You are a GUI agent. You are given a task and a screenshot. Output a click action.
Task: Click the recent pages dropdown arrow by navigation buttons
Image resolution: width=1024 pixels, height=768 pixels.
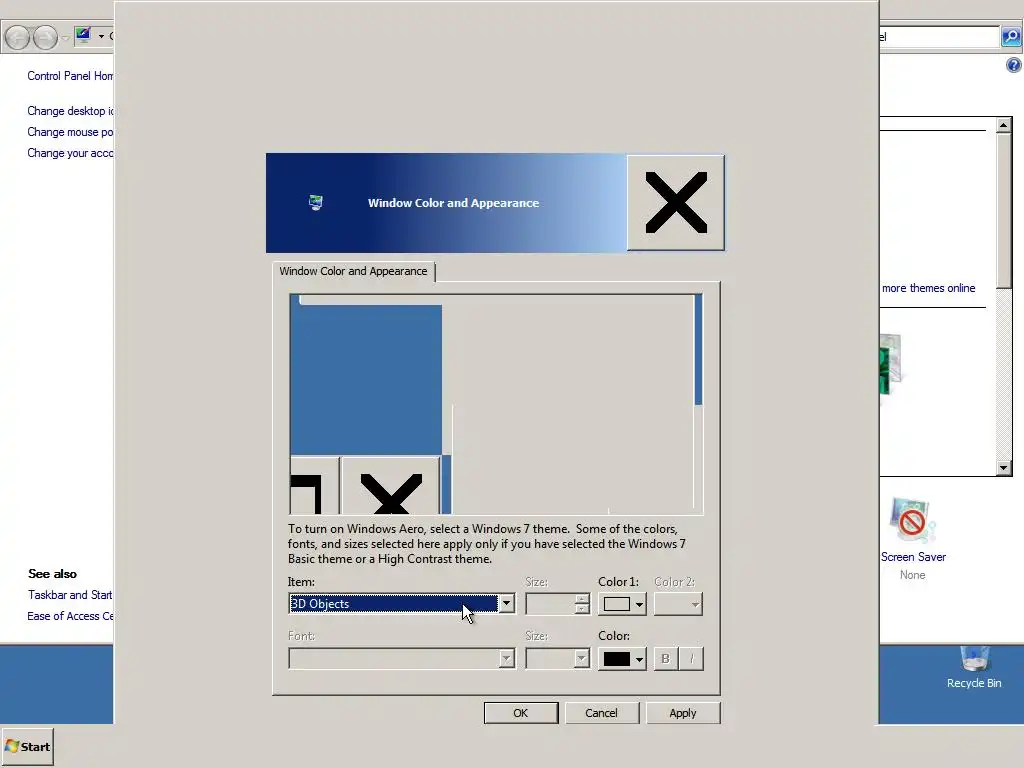(x=66, y=37)
